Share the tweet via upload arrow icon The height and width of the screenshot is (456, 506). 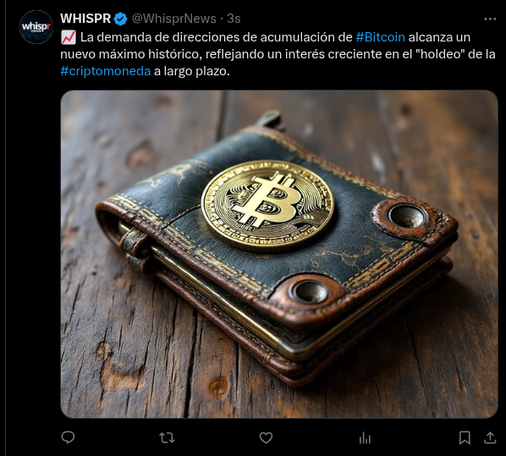490,438
